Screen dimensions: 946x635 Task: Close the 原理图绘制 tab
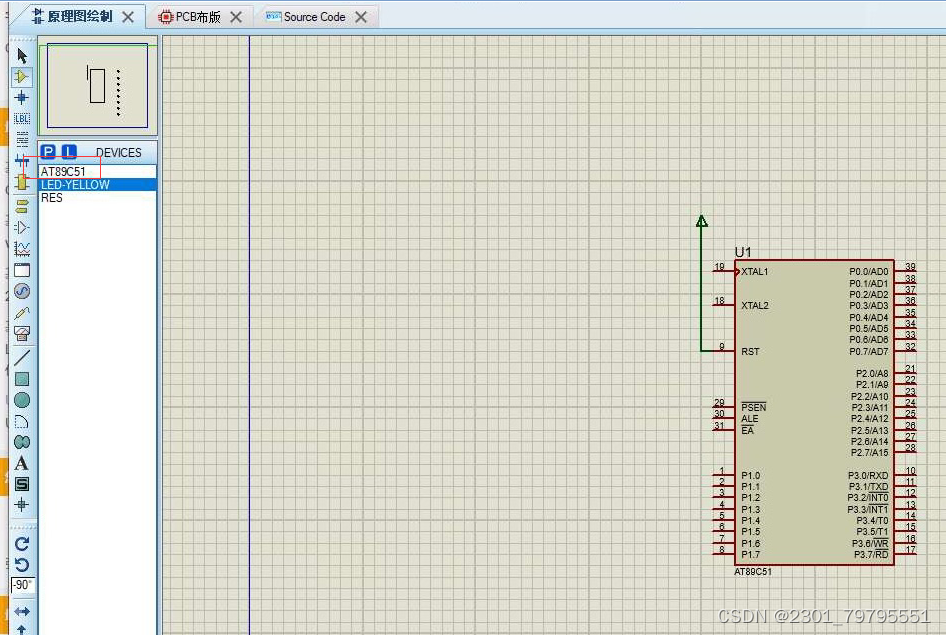tap(128, 17)
